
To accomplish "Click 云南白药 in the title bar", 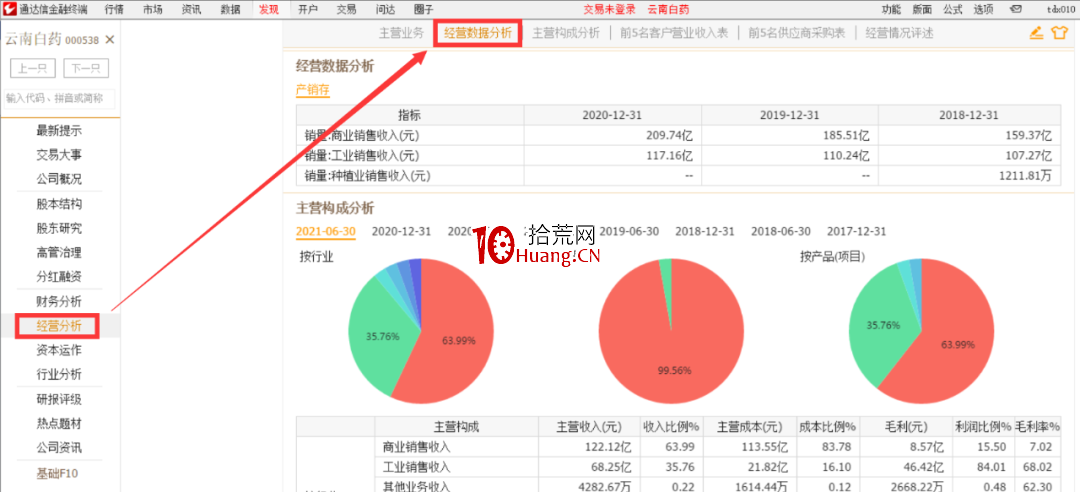I will (668, 9).
